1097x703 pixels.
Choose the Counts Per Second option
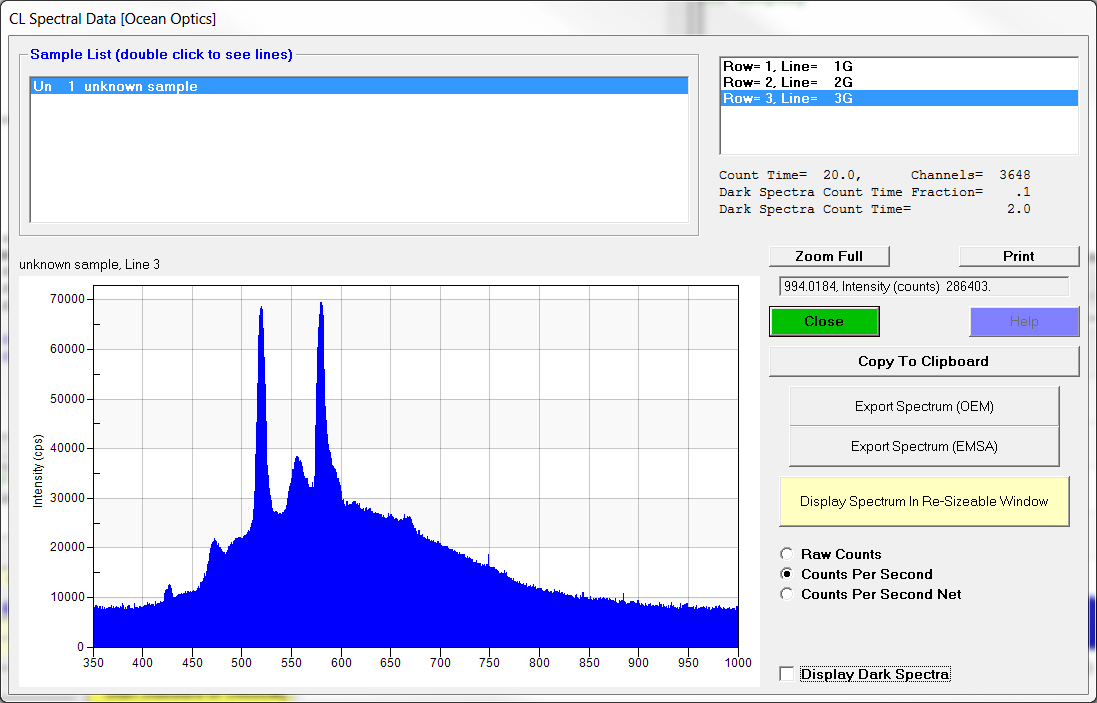pos(787,574)
